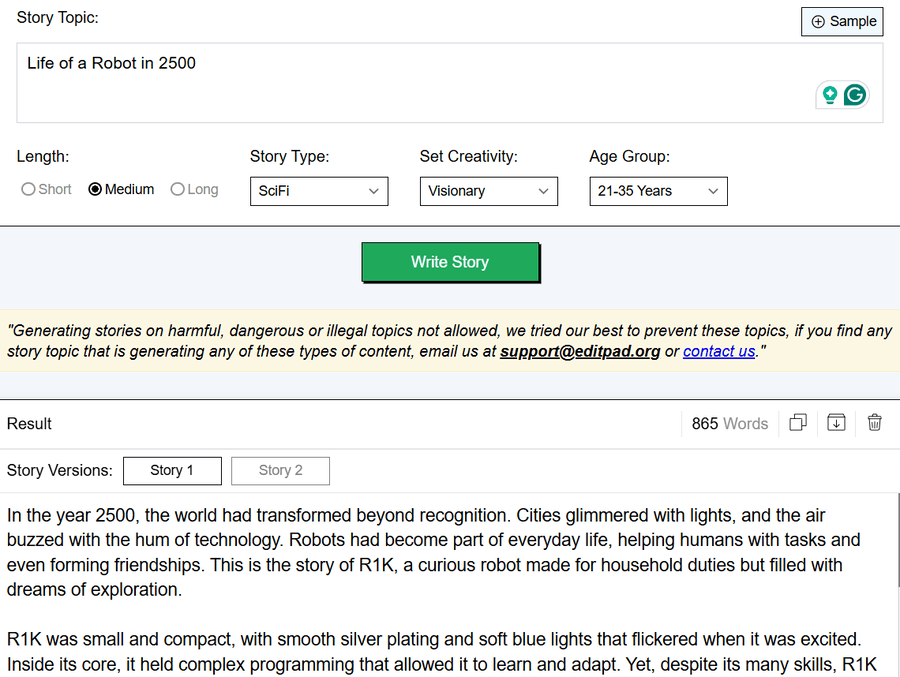Open the Story Type dropdown
Viewport: 900px width, 677px height.
pos(319,191)
